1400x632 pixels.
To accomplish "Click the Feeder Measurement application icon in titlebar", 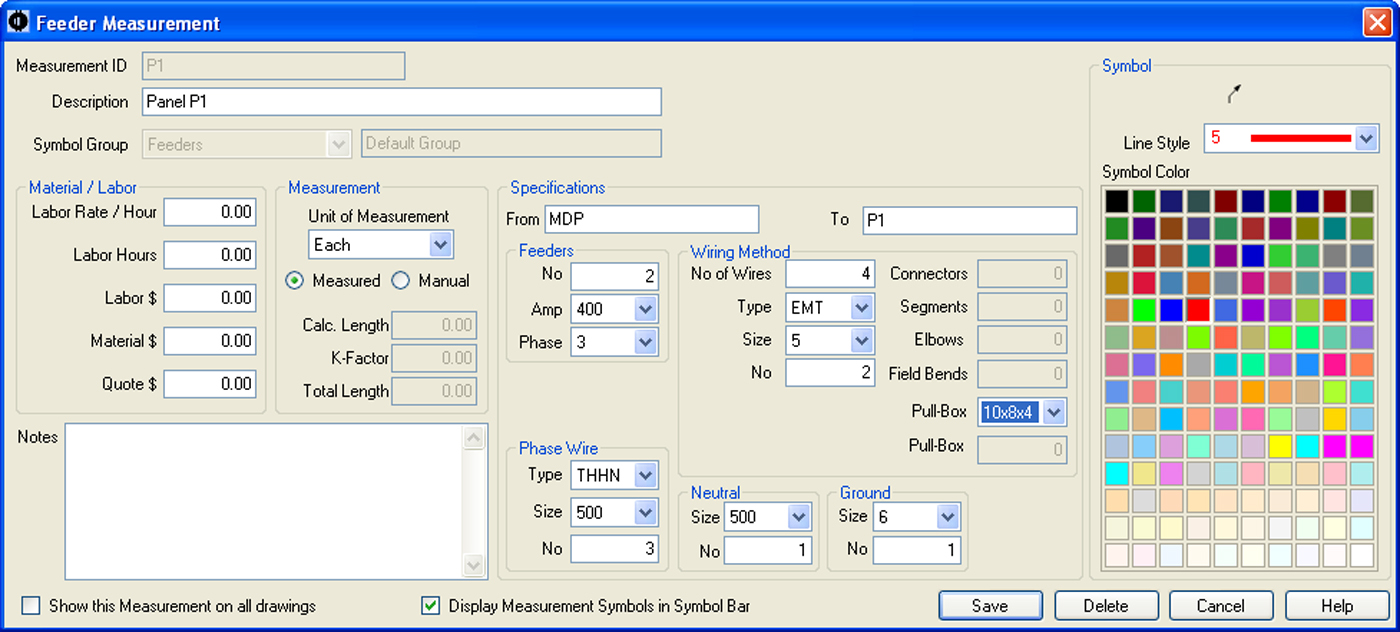I will (18, 20).
